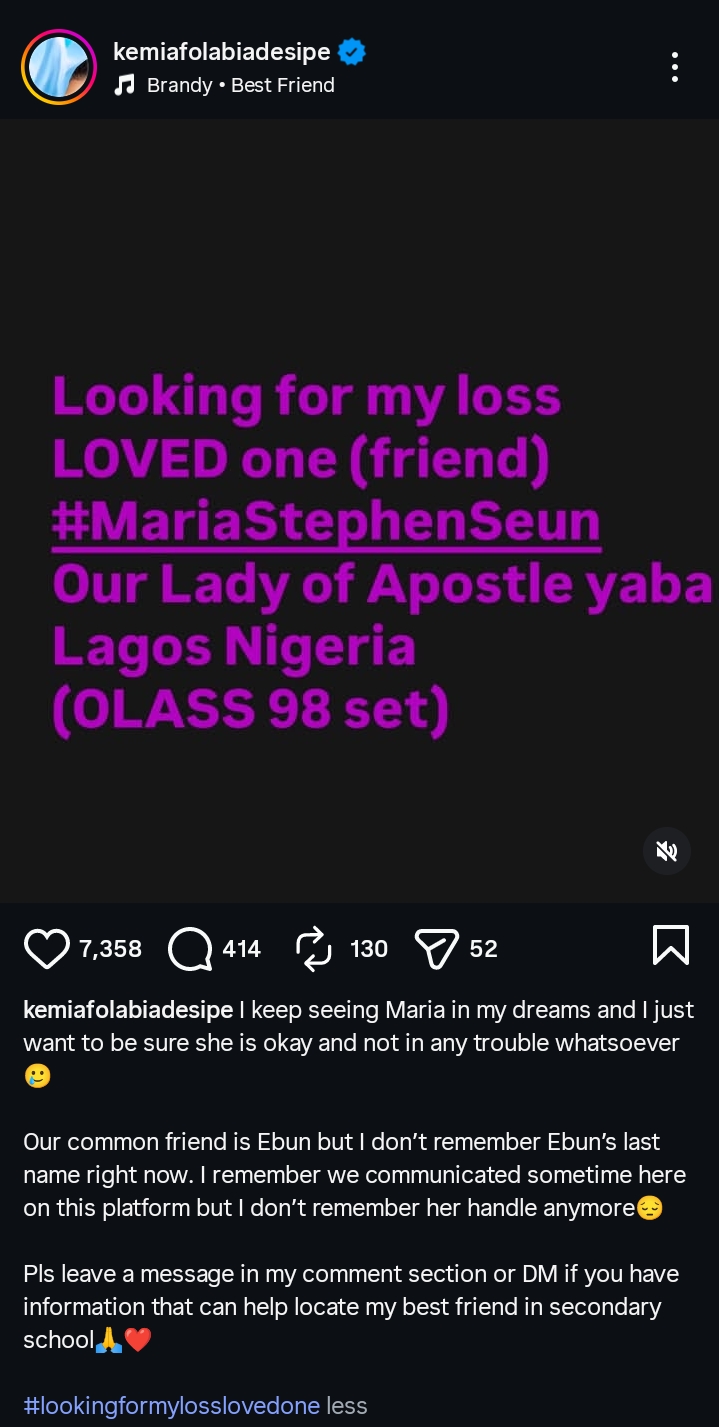
Task: Open kemiafolabiadesipe profile from the header
Action: pyautogui.click(x=222, y=52)
